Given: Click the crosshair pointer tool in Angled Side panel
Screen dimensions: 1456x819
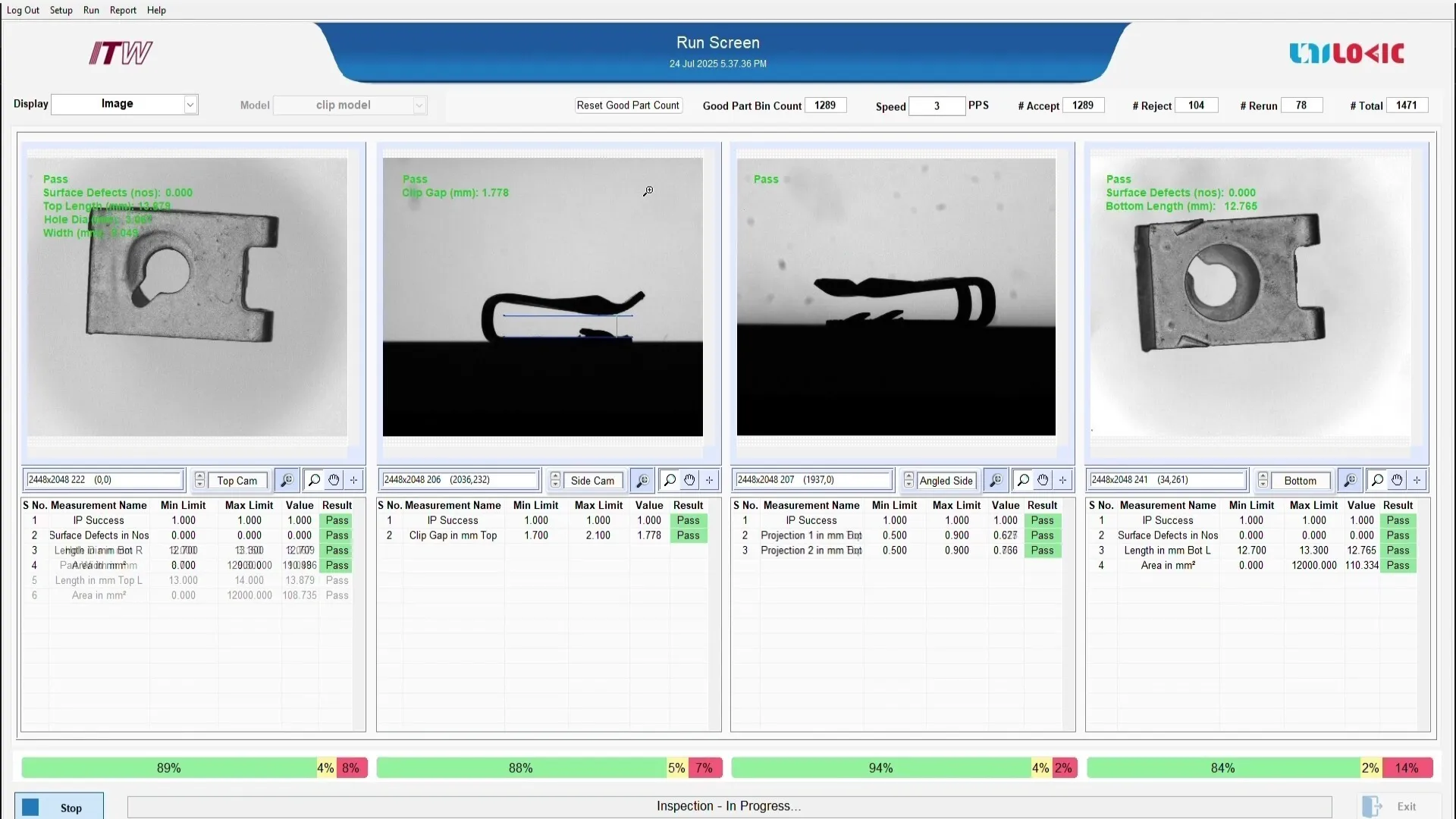Looking at the screenshot, I should click(x=1063, y=480).
